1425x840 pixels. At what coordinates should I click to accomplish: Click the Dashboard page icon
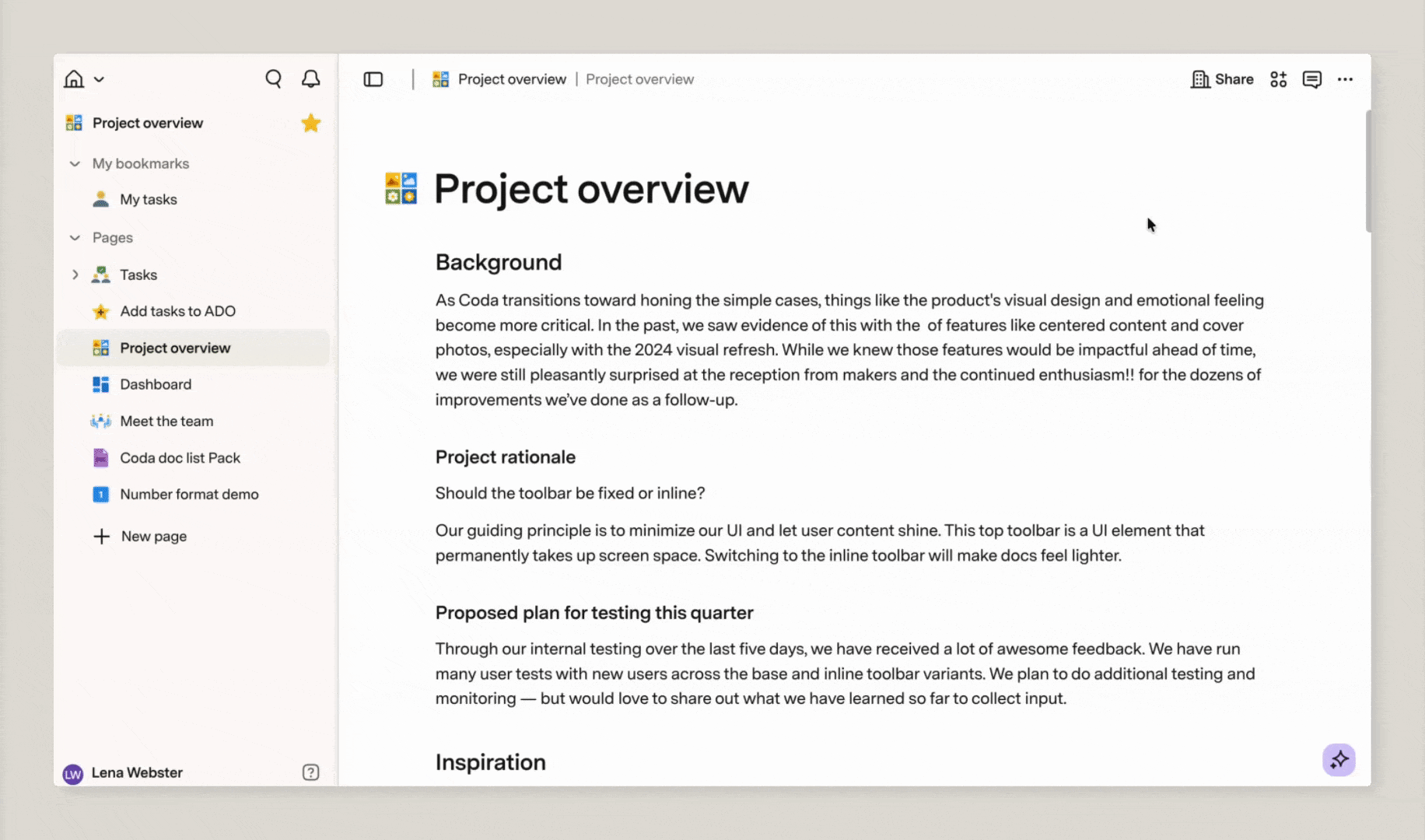[100, 384]
